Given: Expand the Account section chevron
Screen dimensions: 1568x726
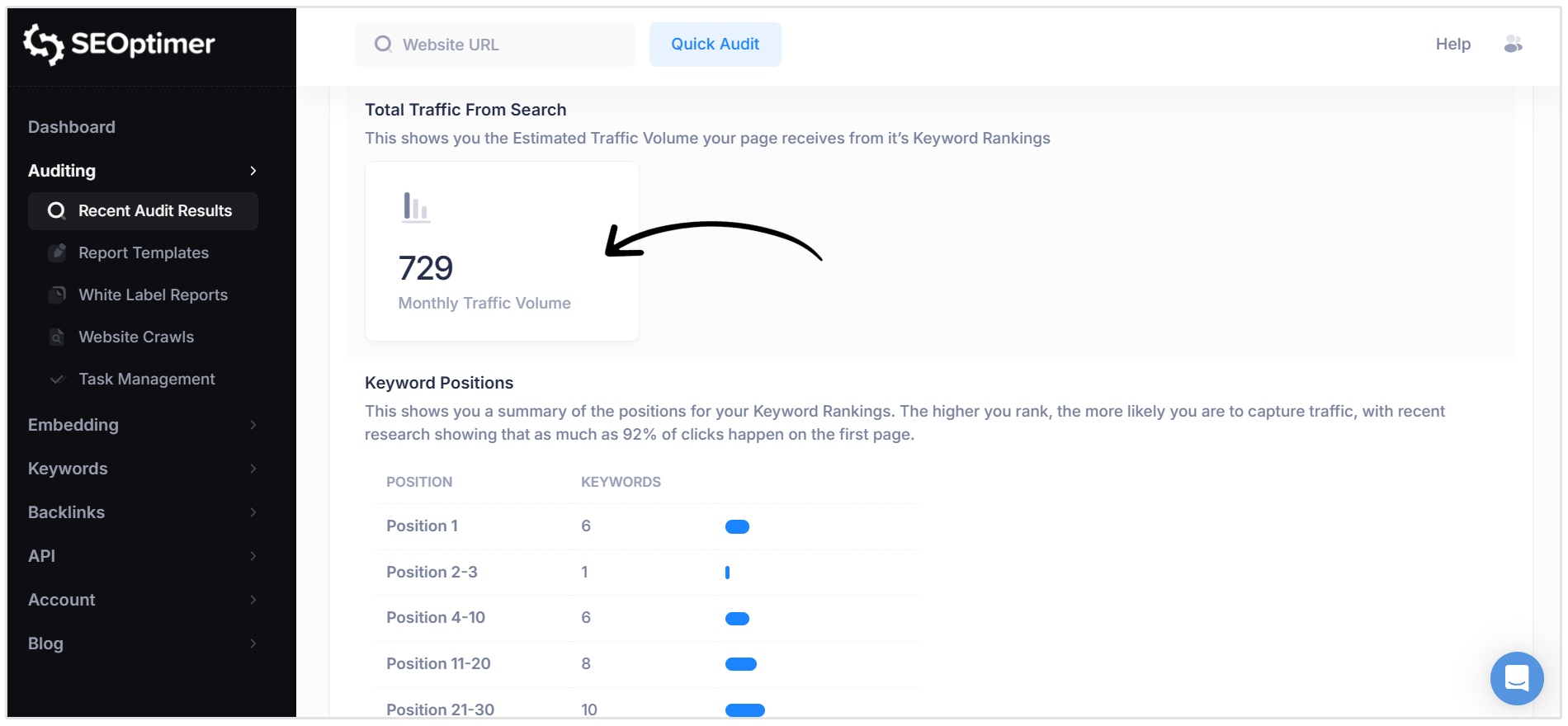Looking at the screenshot, I should [253, 600].
